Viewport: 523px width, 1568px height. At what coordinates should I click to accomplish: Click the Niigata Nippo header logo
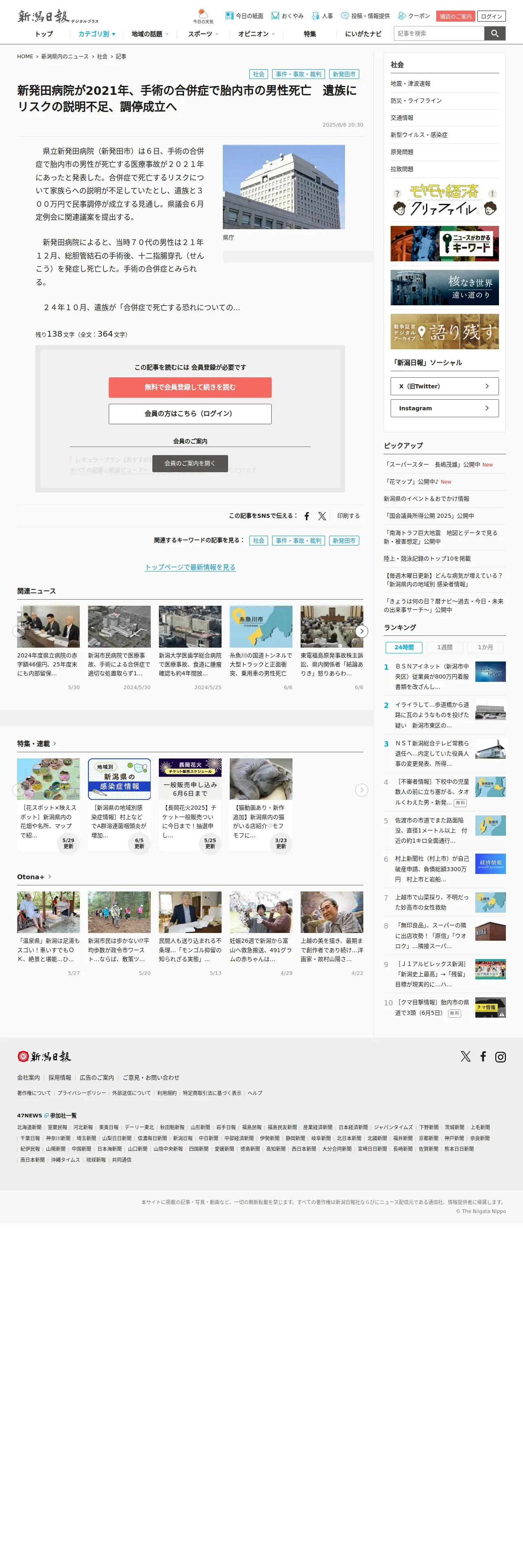point(58,16)
